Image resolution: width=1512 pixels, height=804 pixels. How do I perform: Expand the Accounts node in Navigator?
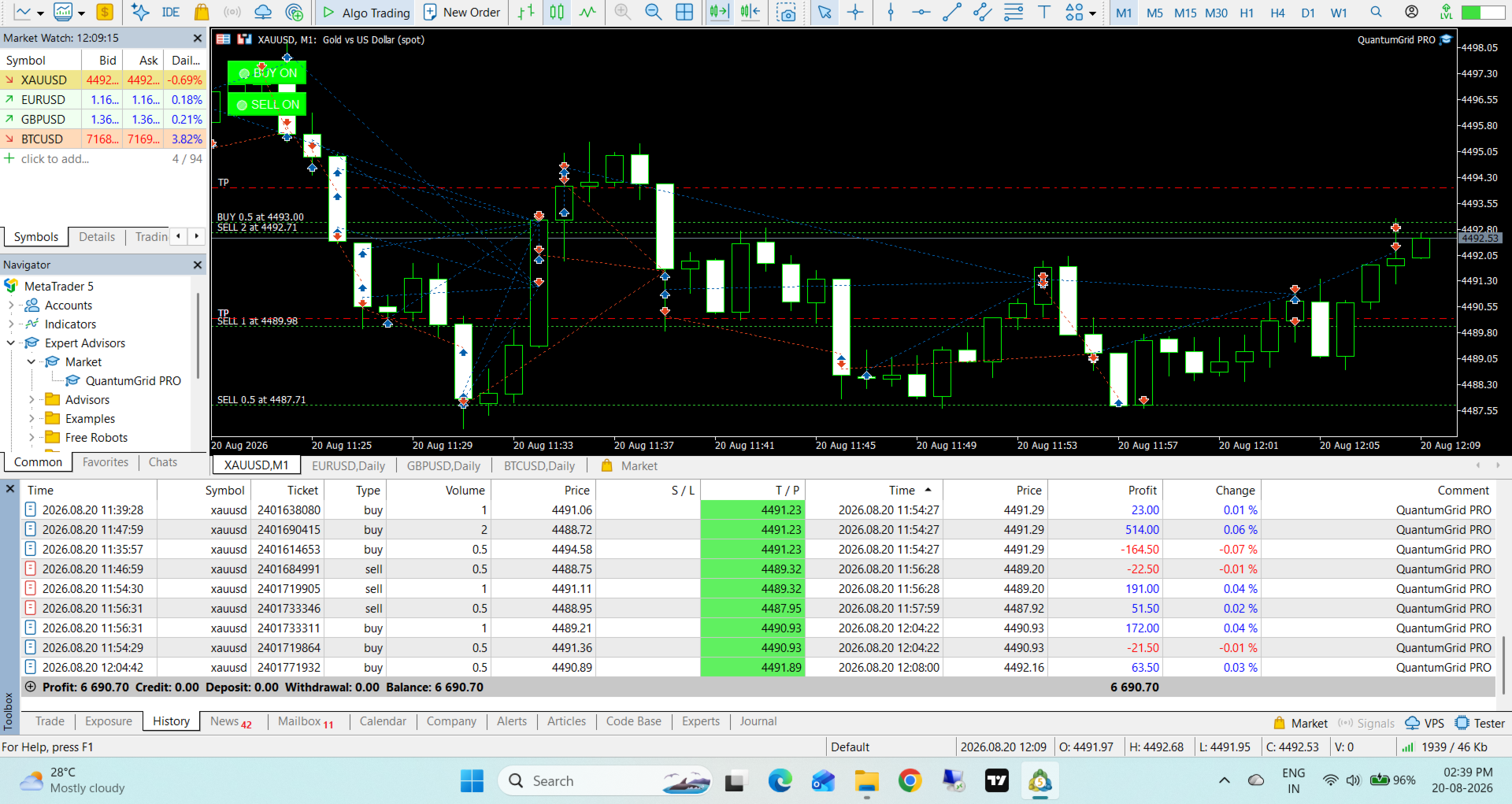point(10,306)
